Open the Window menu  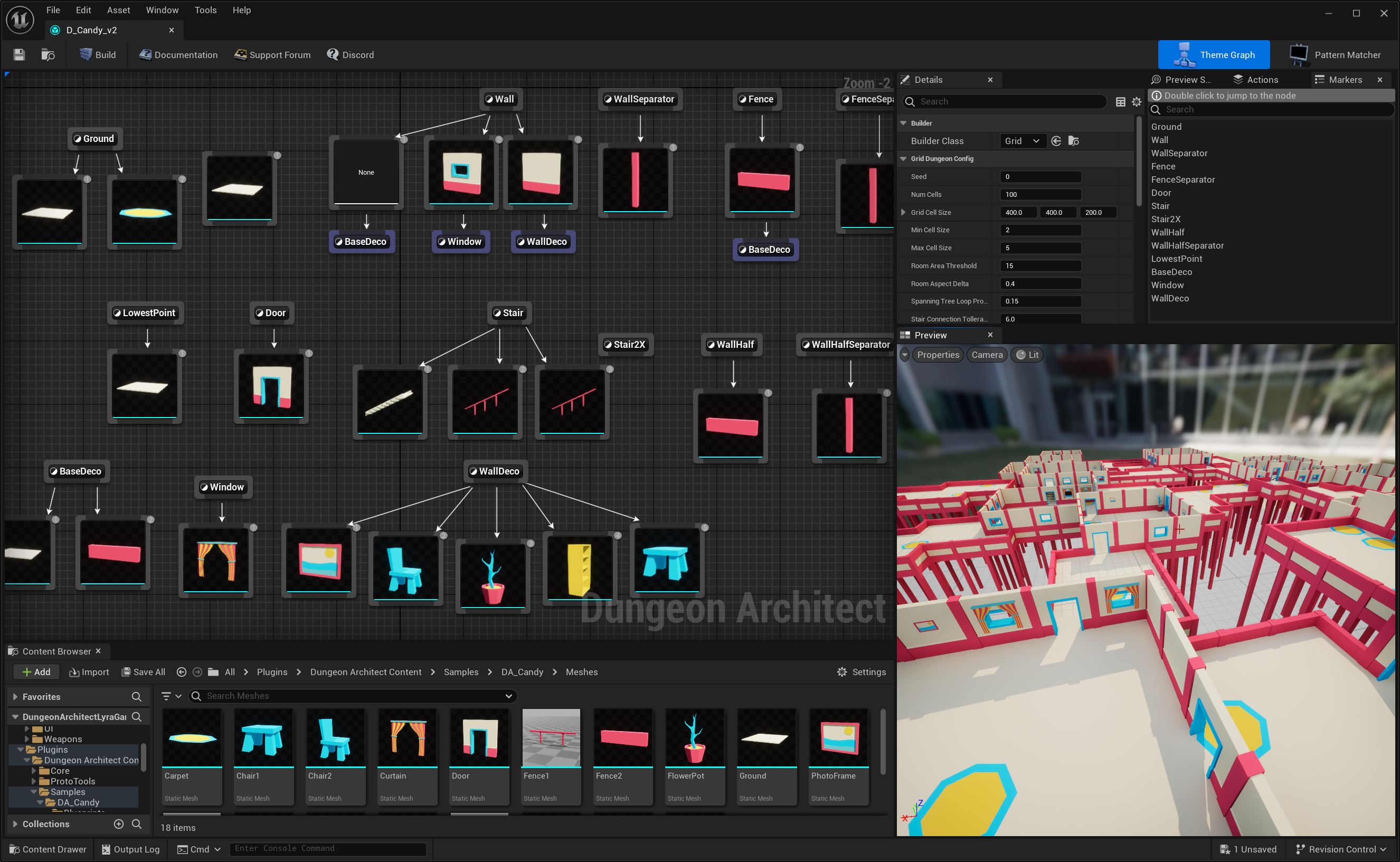point(162,10)
